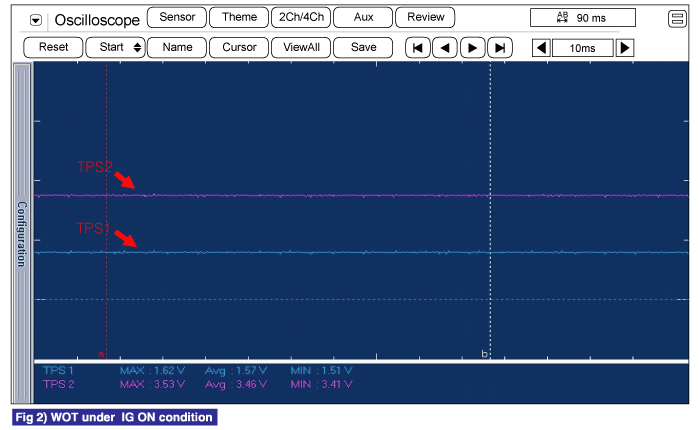Select cursor A marker at graph bottom

102,355
